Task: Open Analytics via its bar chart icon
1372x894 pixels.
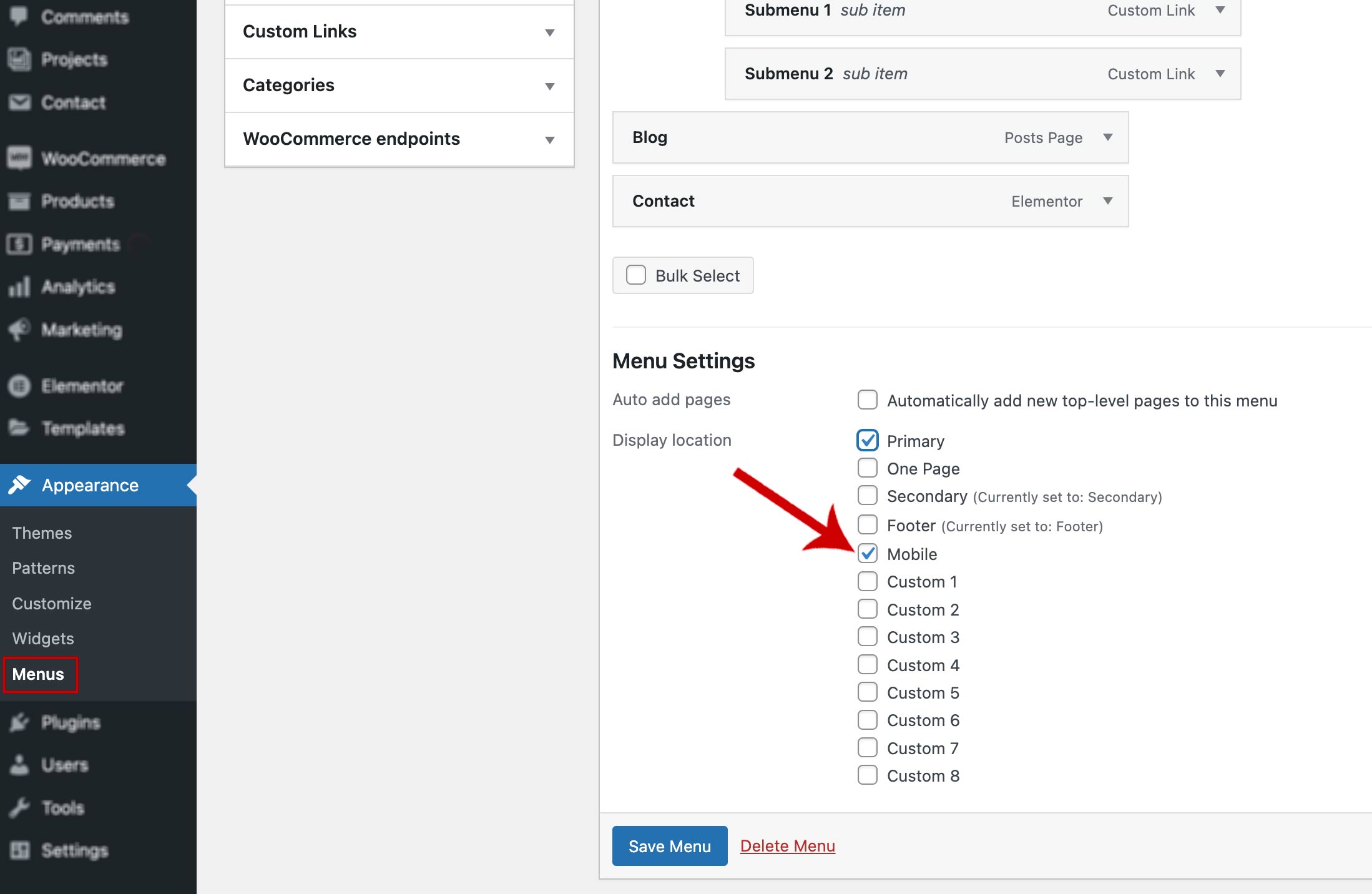Action: point(19,287)
